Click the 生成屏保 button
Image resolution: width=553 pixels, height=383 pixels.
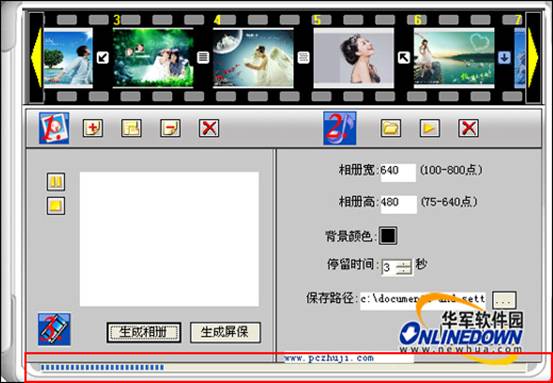pyautogui.click(x=225, y=332)
